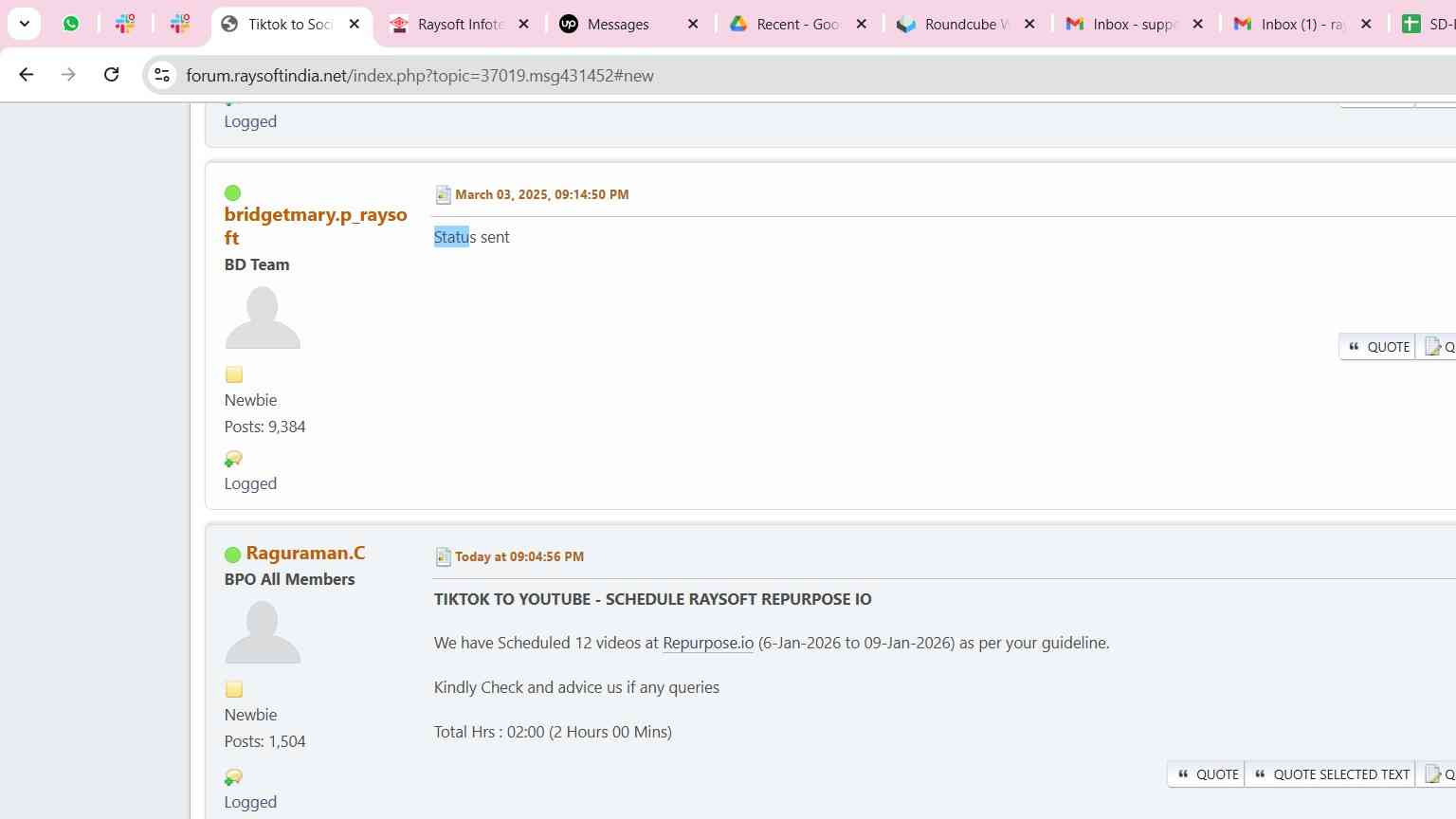Viewport: 1456px width, 819px height.
Task: Close the Roundcube tab
Action: tap(1030, 24)
